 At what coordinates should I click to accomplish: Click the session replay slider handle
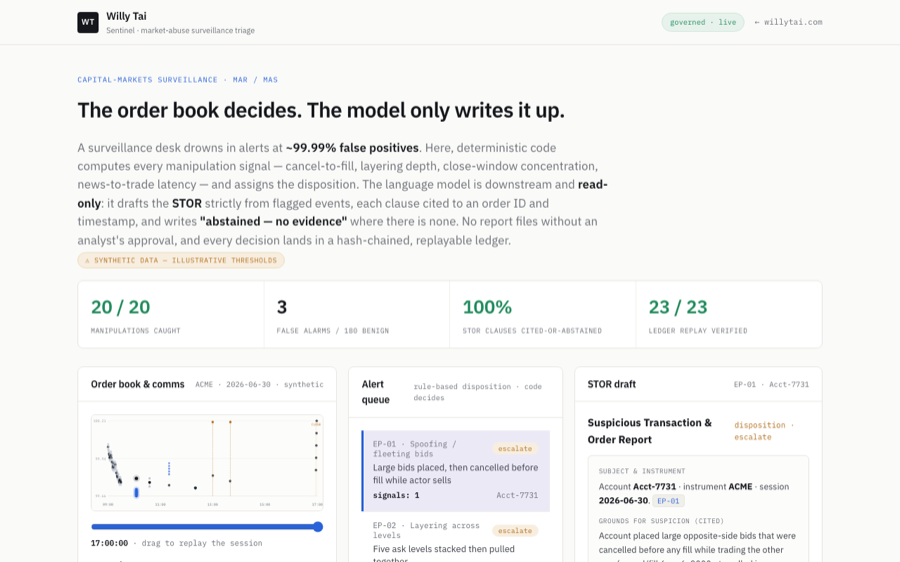click(x=318, y=526)
